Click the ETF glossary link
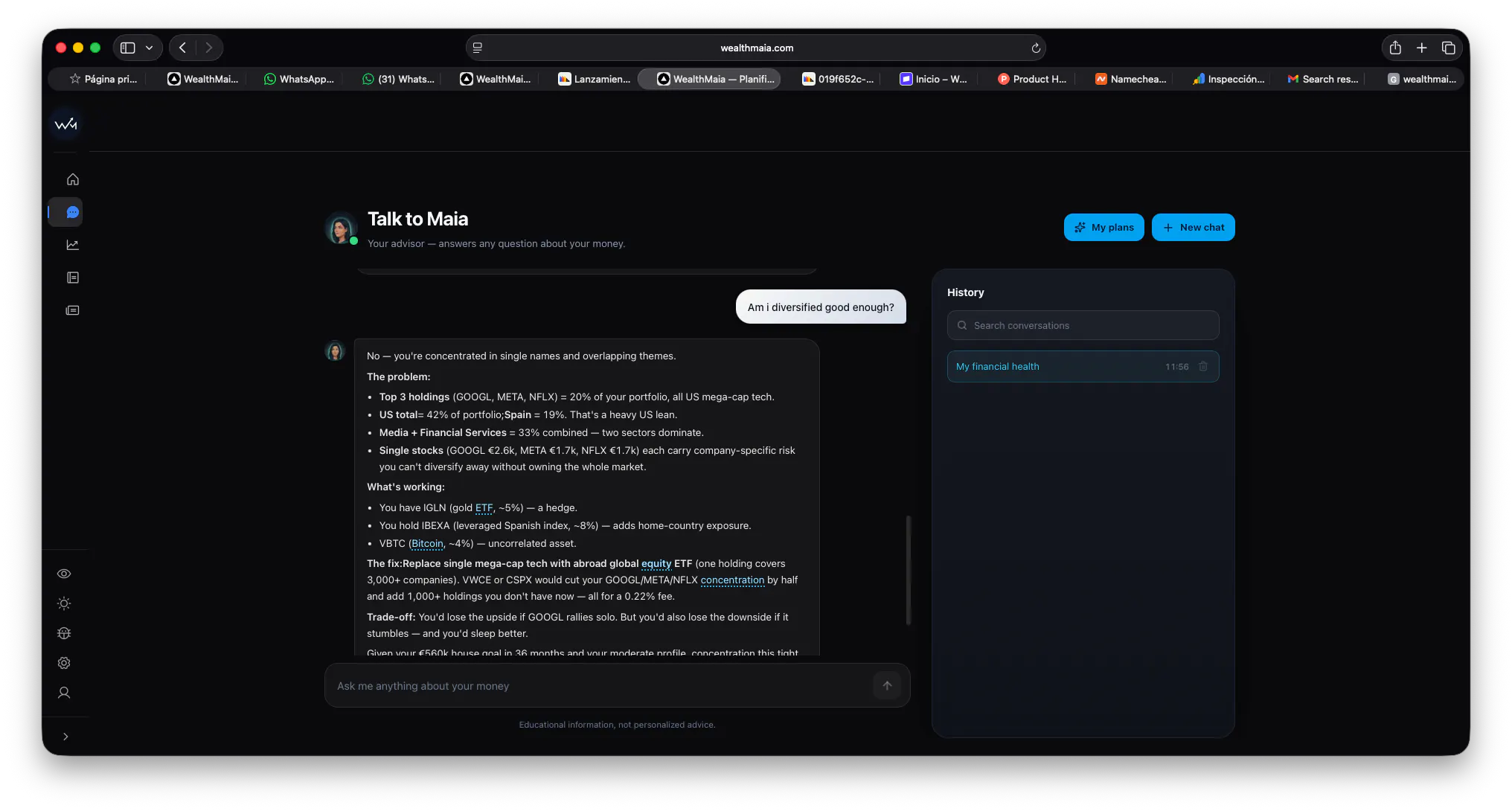Screen dimensions: 1512x811 [x=484, y=507]
